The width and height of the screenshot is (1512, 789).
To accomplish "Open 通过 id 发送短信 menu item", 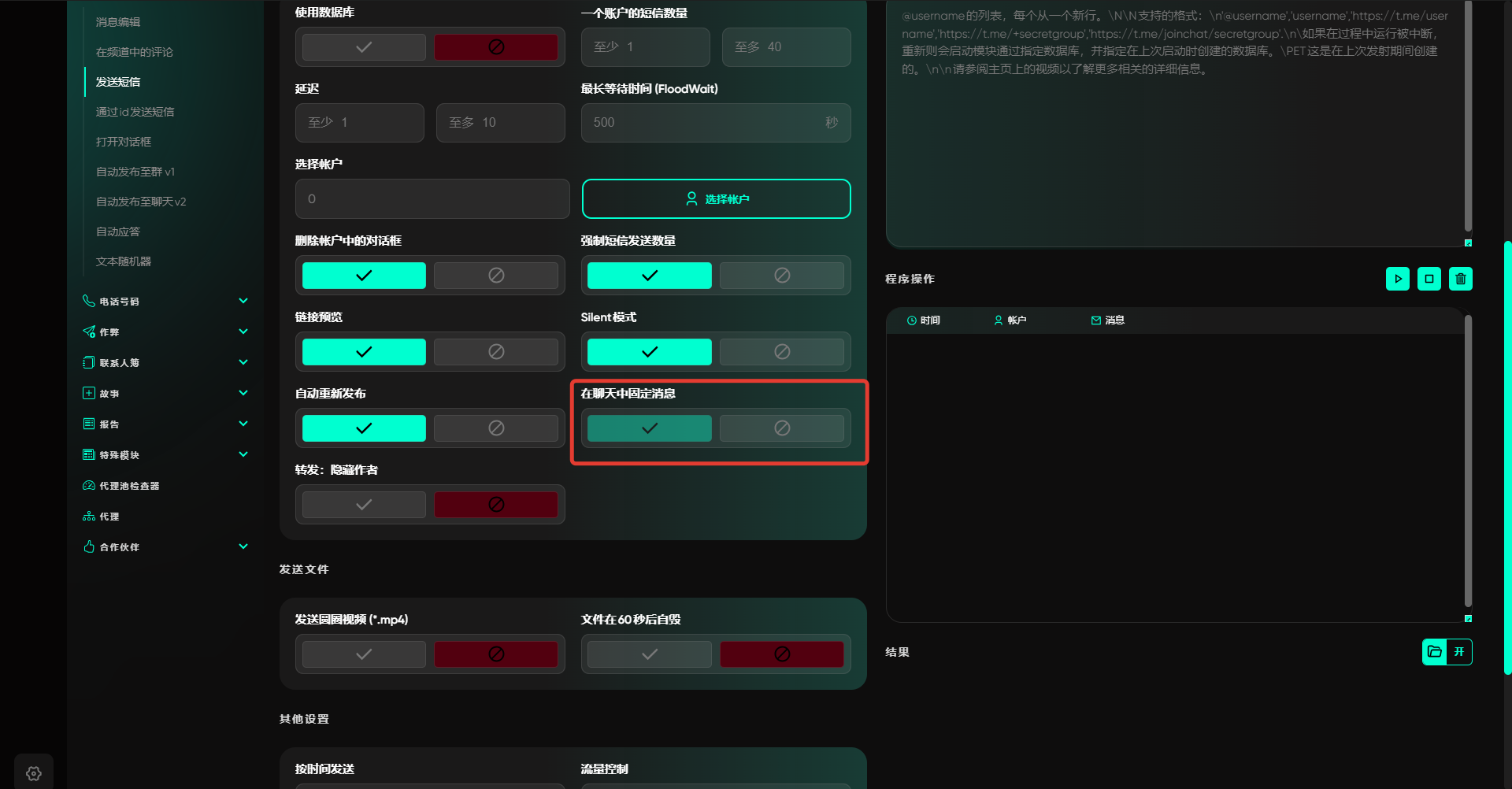I will 135,112.
